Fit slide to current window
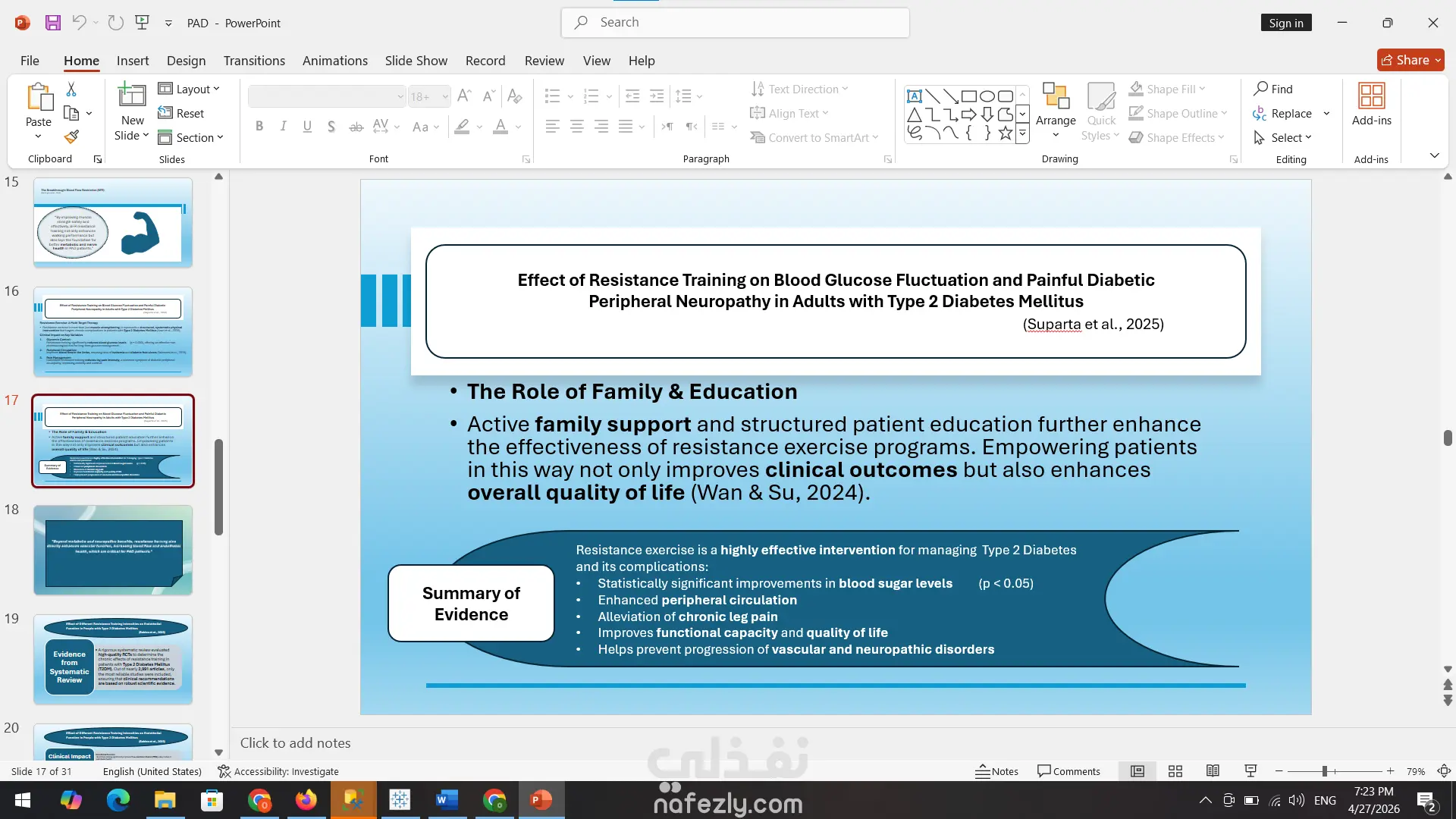1456x819 pixels. (1444, 771)
